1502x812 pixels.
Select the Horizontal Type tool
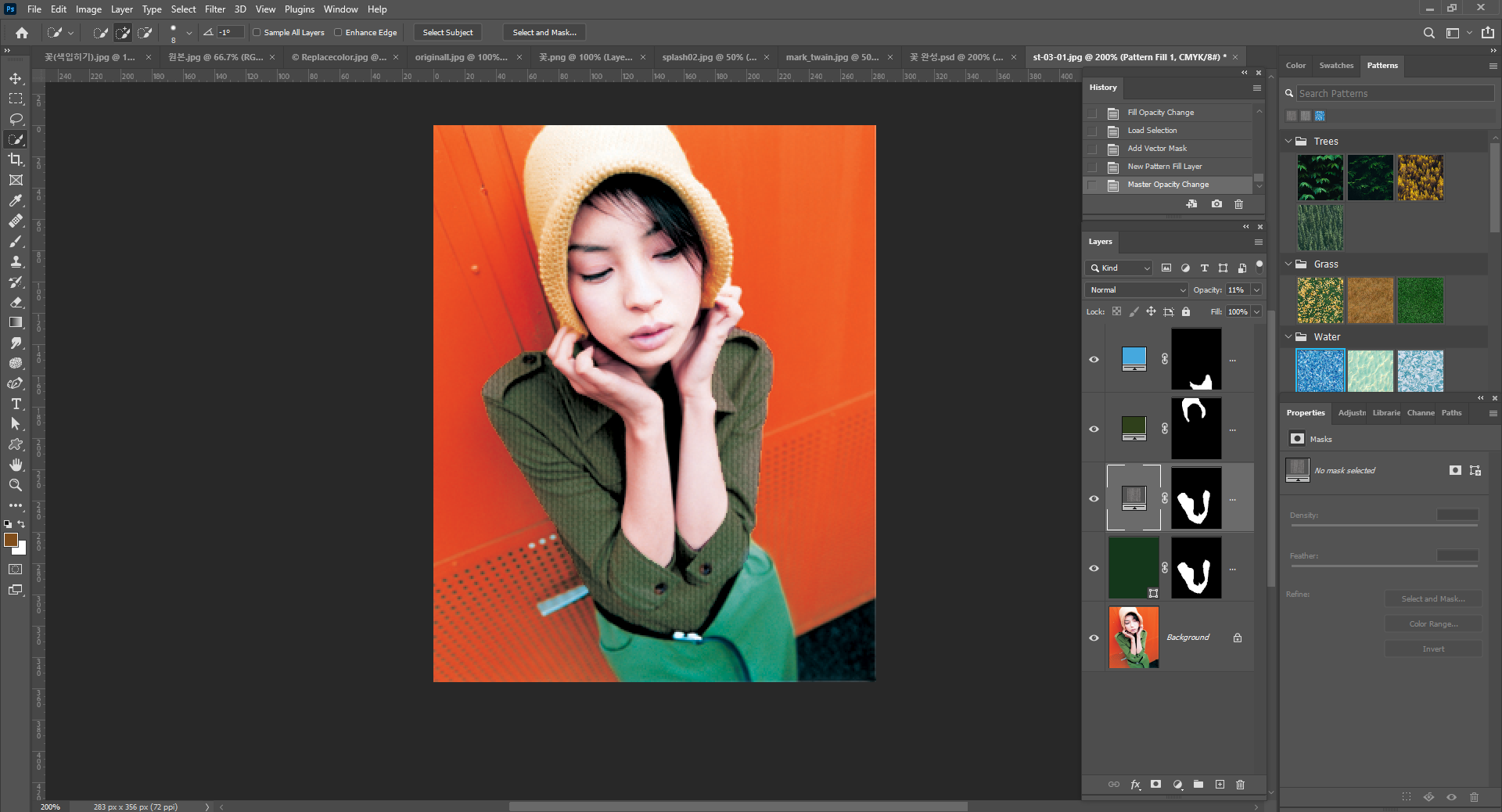tap(16, 404)
